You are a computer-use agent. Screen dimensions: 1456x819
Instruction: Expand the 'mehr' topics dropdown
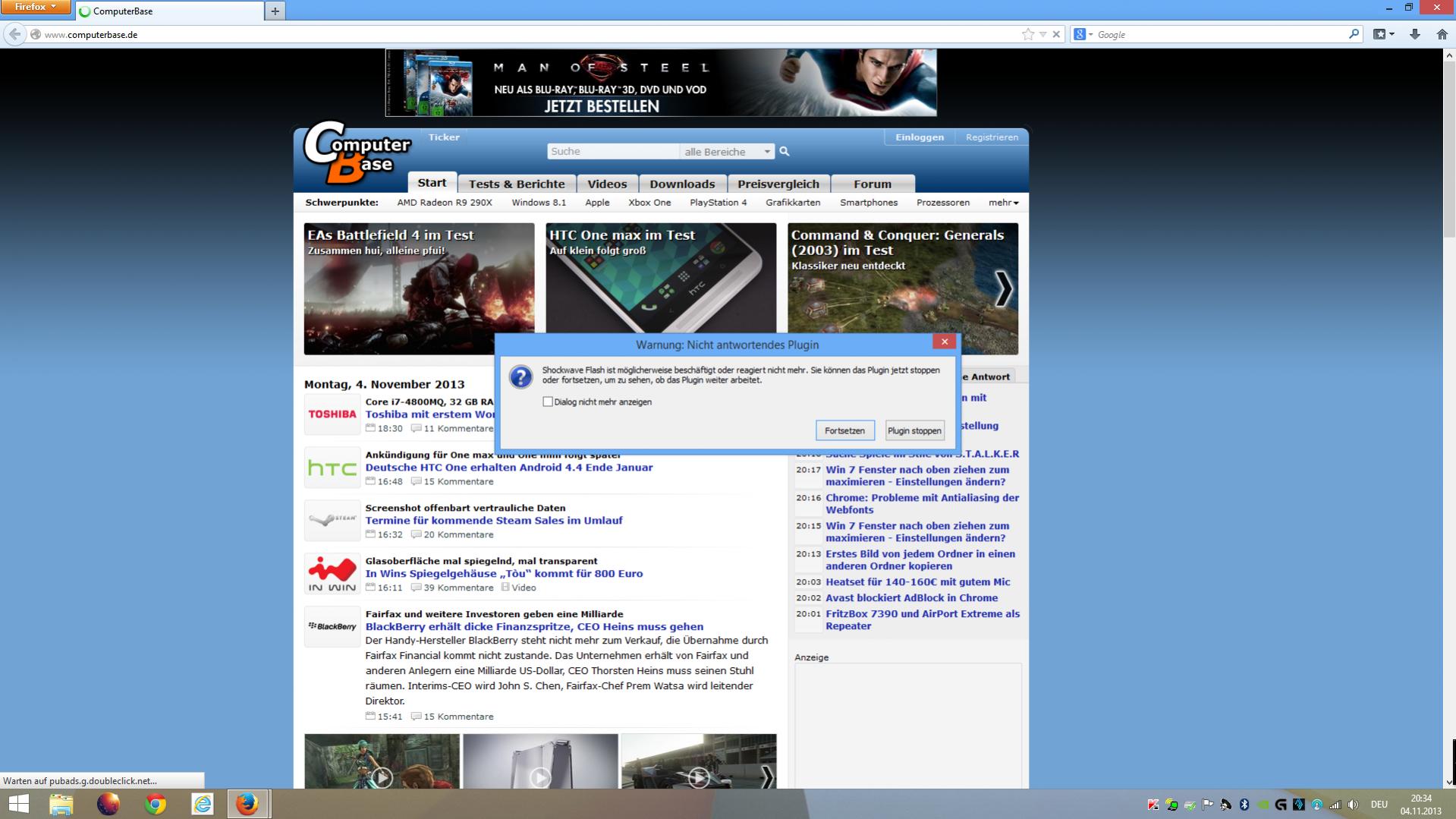[1003, 203]
